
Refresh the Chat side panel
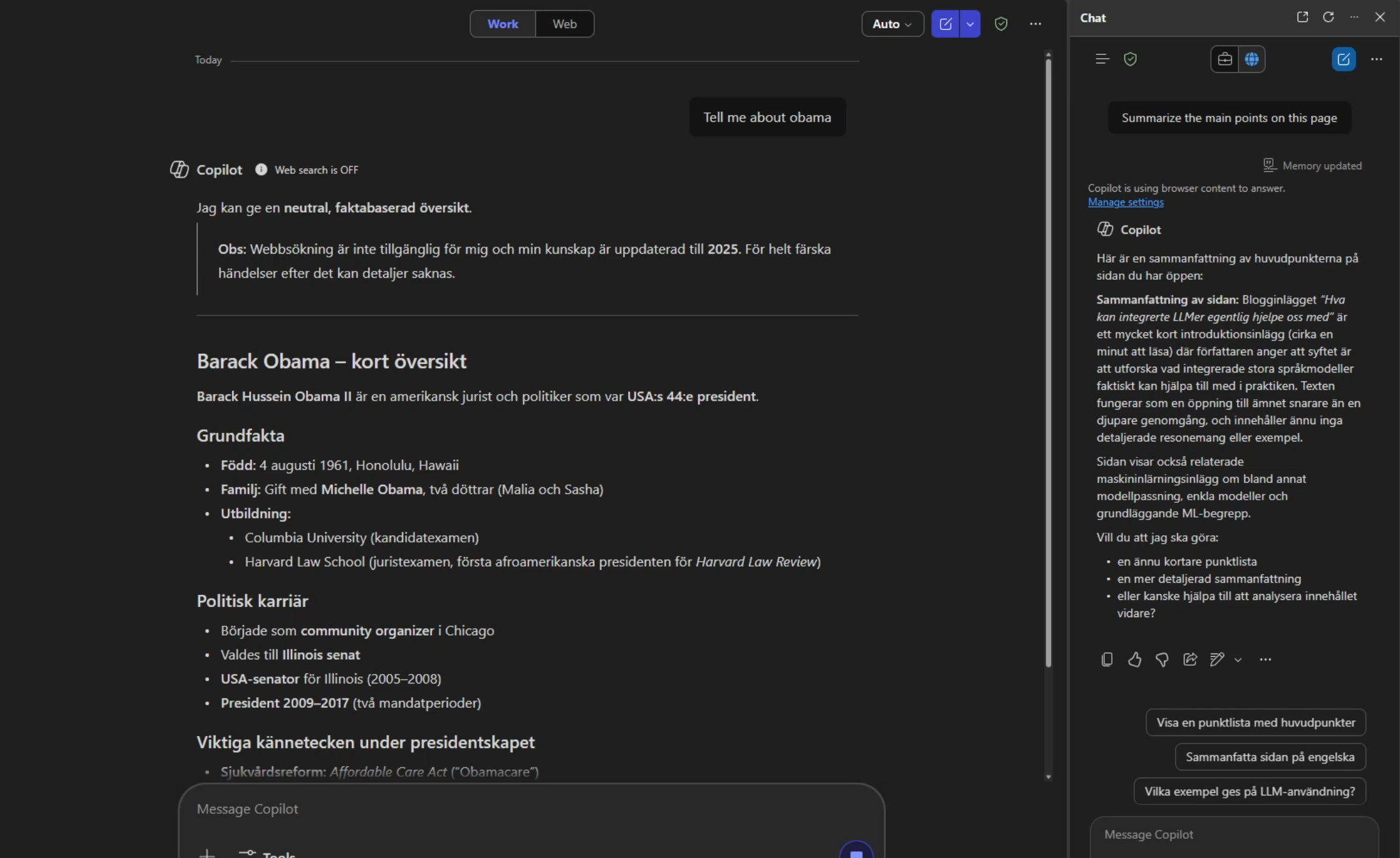(x=1328, y=17)
